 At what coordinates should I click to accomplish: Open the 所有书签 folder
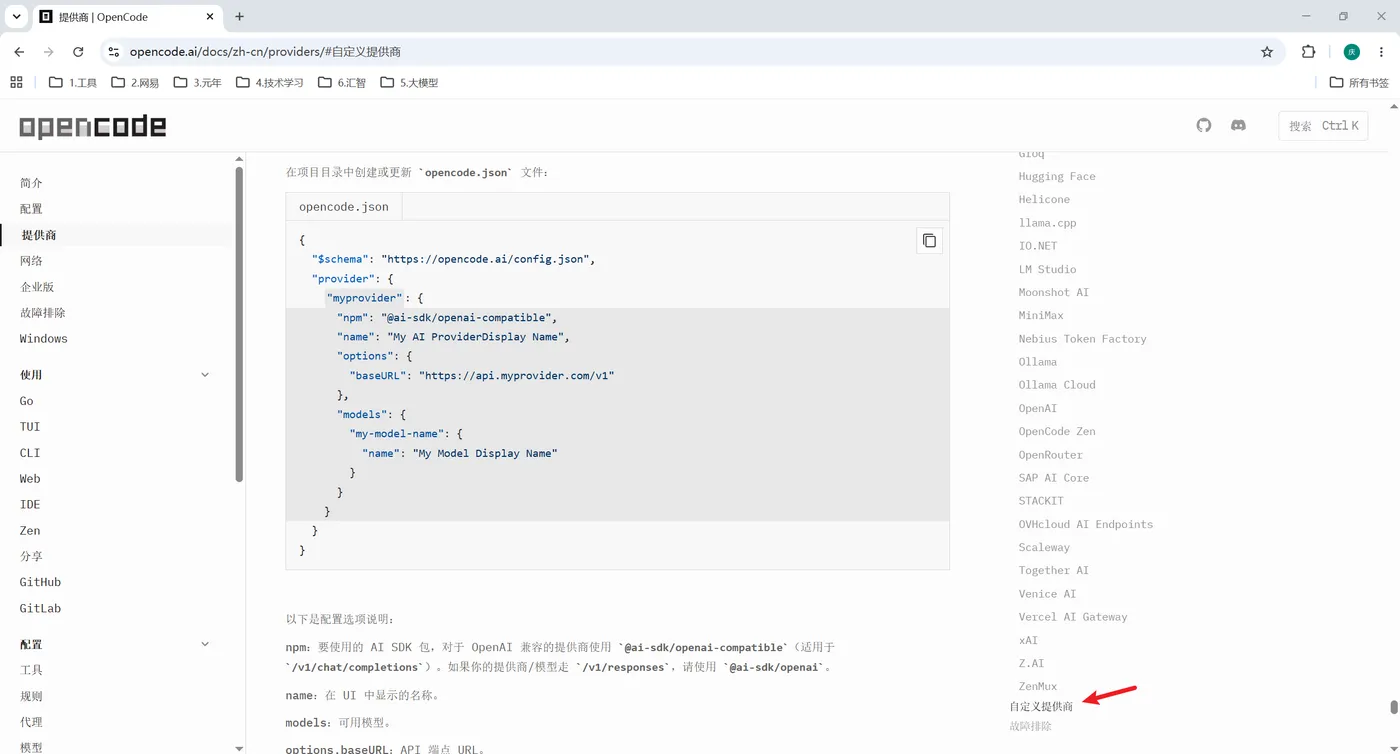coord(1359,83)
